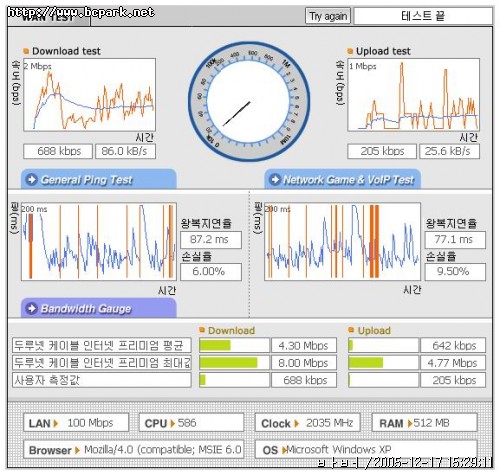Image resolution: width=500 pixels, height=475 pixels.
Task: Open the General Ping Test tab
Action: pyautogui.click(x=99, y=179)
